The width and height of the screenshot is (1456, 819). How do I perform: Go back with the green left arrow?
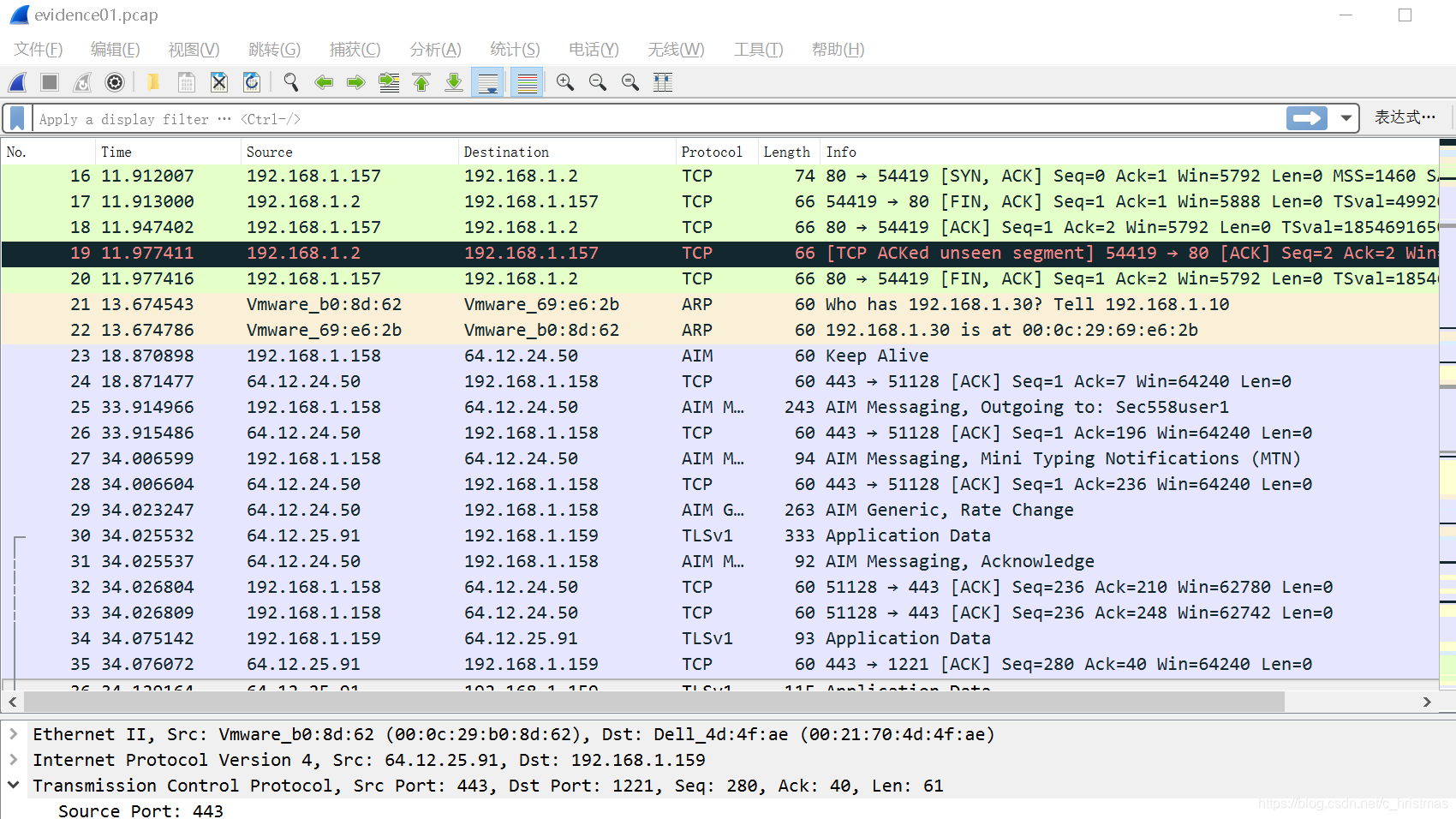coord(324,82)
